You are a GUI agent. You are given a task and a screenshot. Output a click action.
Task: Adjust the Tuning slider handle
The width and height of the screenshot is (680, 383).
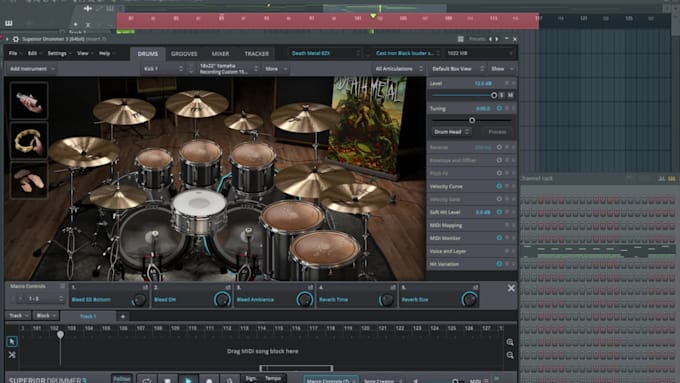[x=472, y=120]
